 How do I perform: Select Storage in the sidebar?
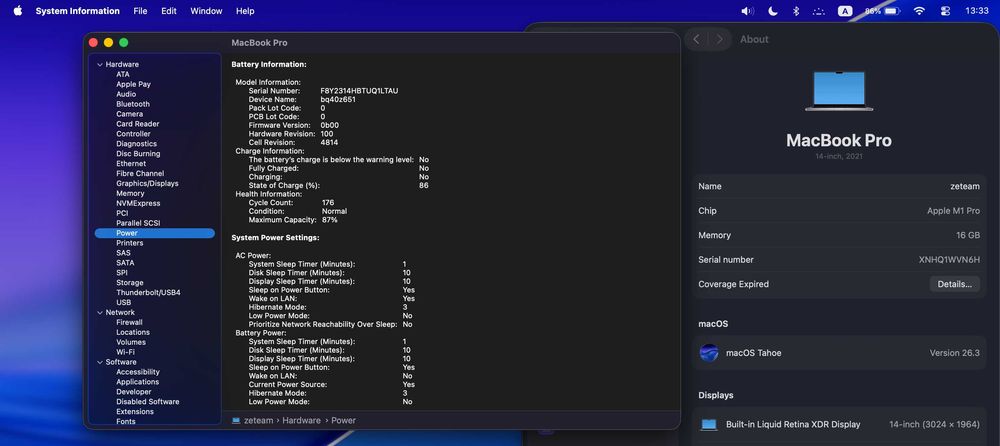(x=129, y=283)
